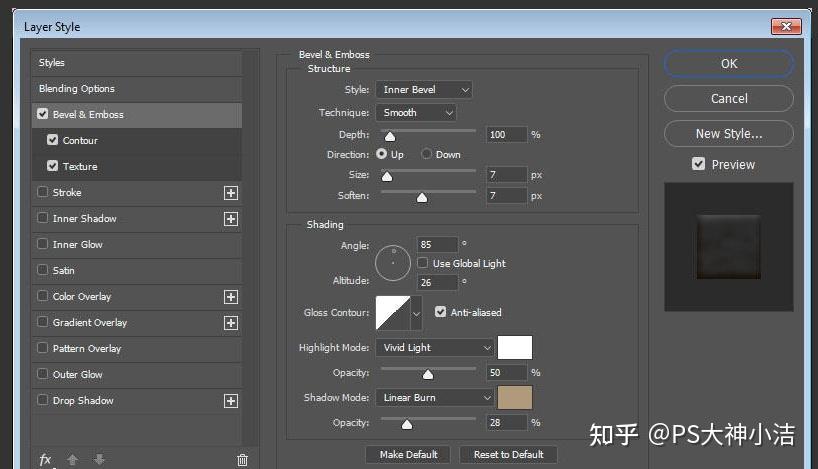Click the white highlight color swatch
This screenshot has width=818, height=469.
tap(515, 347)
